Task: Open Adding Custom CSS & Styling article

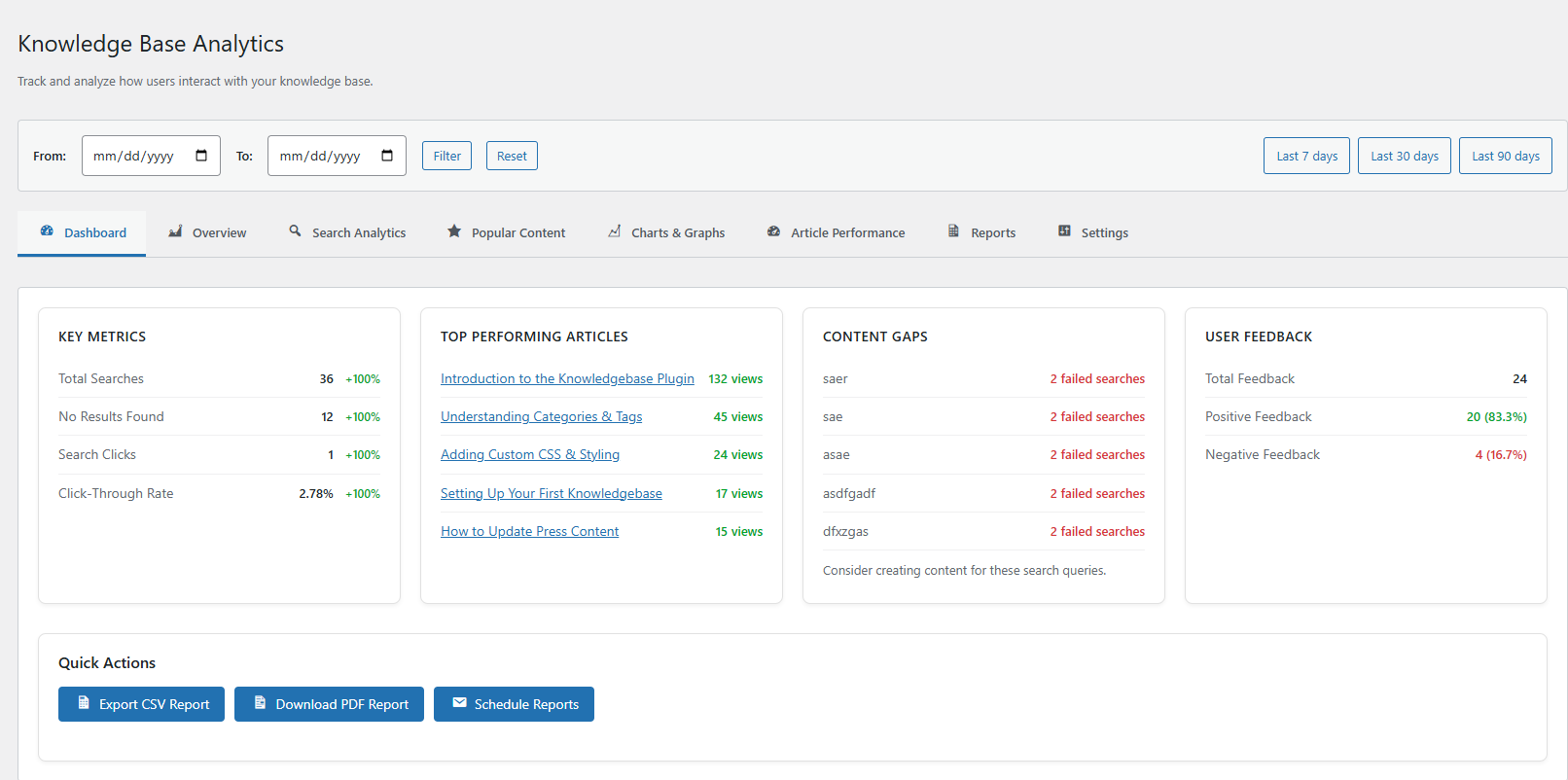Action: 530,454
